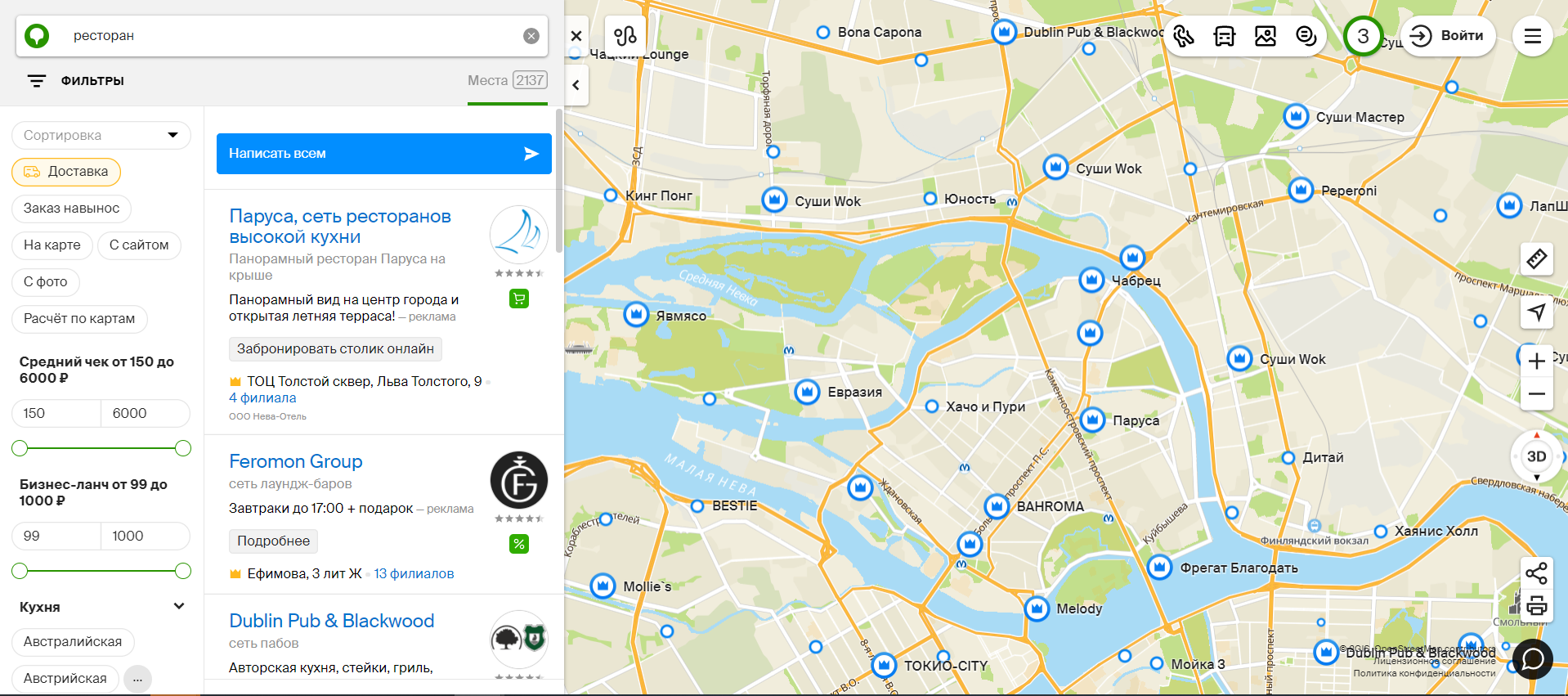Switch map to 3D mode

[x=1537, y=456]
